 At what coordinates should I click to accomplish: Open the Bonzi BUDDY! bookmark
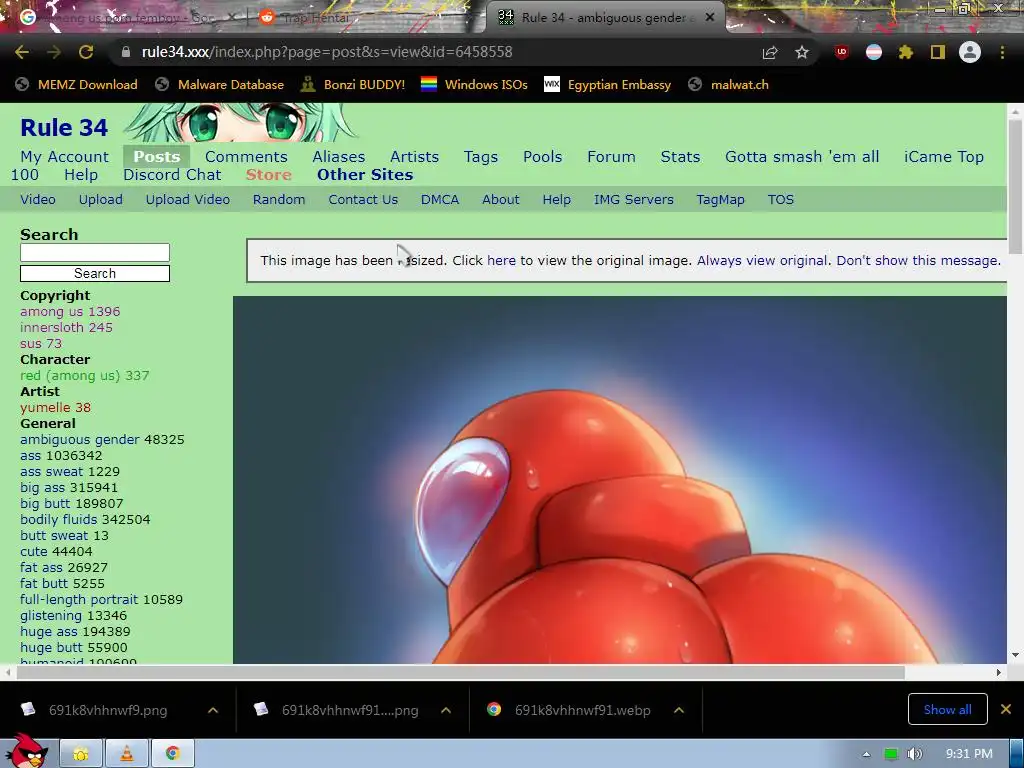coord(353,85)
